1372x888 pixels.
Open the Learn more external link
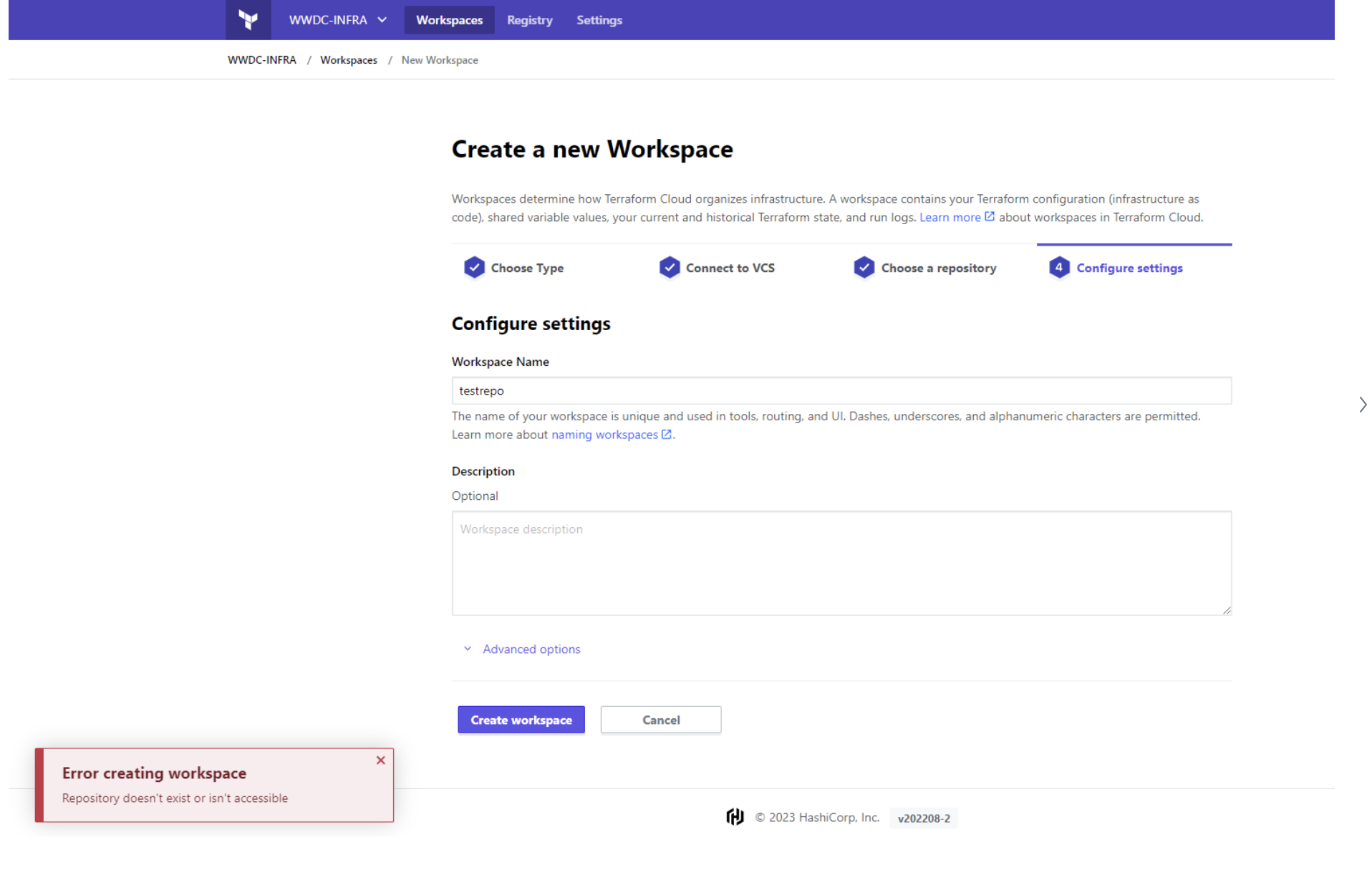pos(956,218)
